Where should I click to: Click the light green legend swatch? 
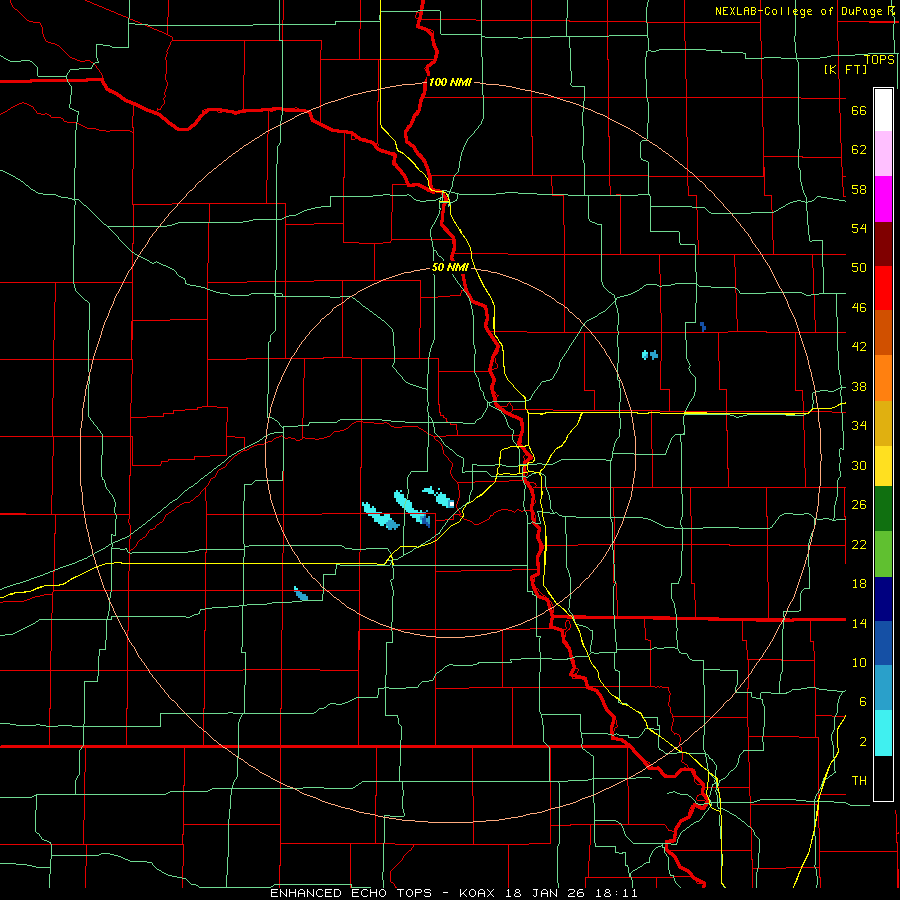click(x=883, y=554)
